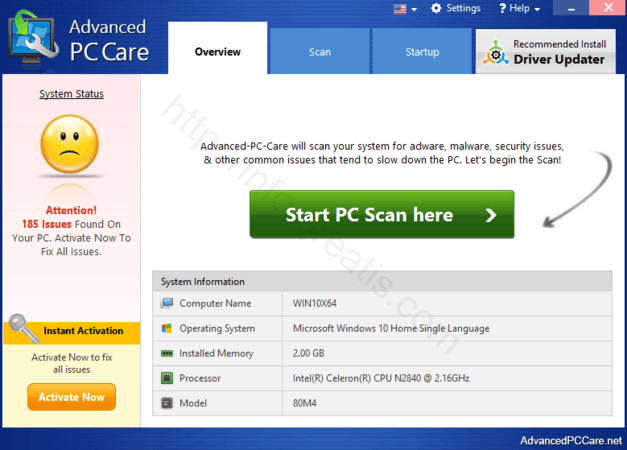This screenshot has width=627, height=450.
Task: Switch to the Scan tab
Action: tap(320, 51)
